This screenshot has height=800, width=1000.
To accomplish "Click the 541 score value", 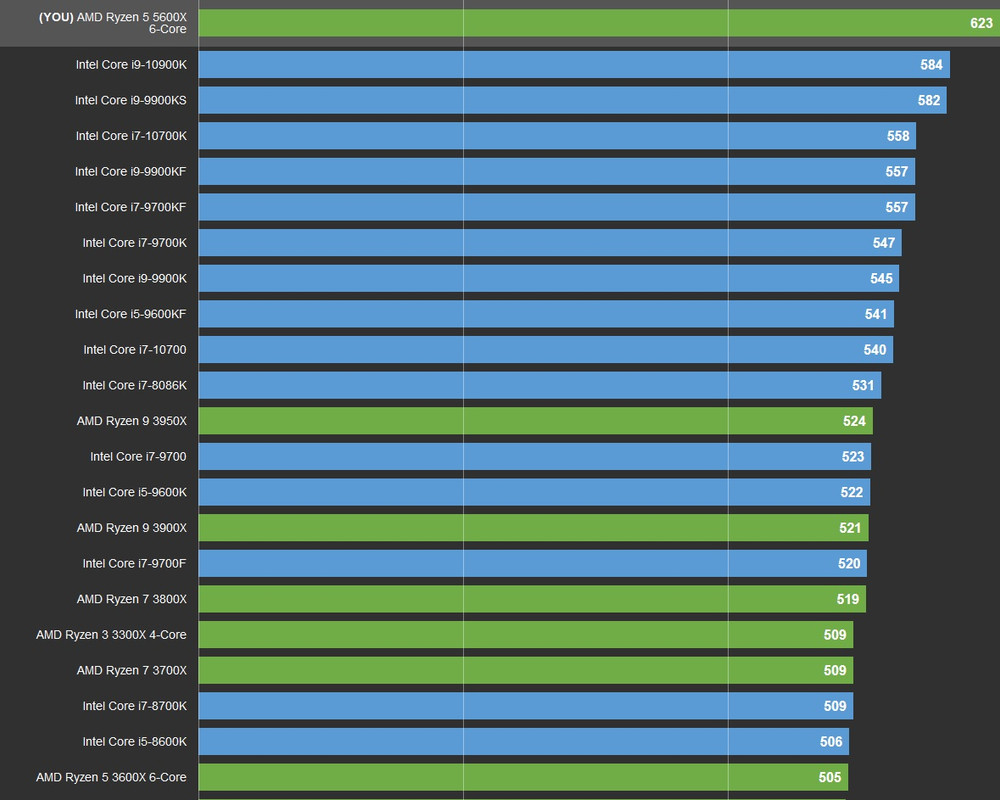I will [876, 315].
